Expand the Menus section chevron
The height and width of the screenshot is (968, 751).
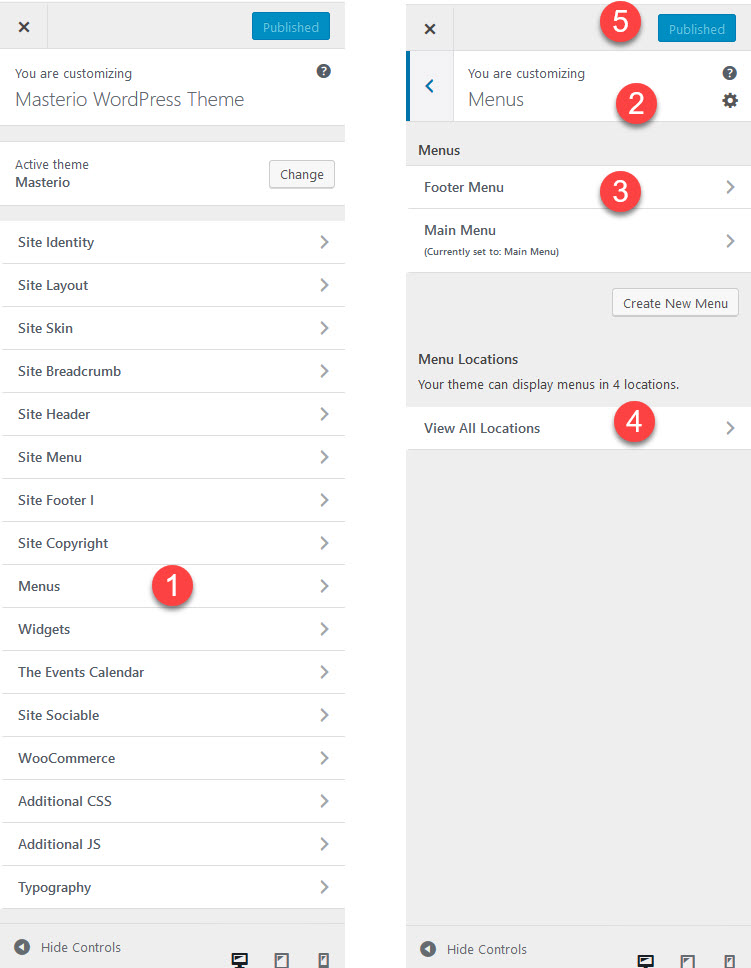click(324, 586)
